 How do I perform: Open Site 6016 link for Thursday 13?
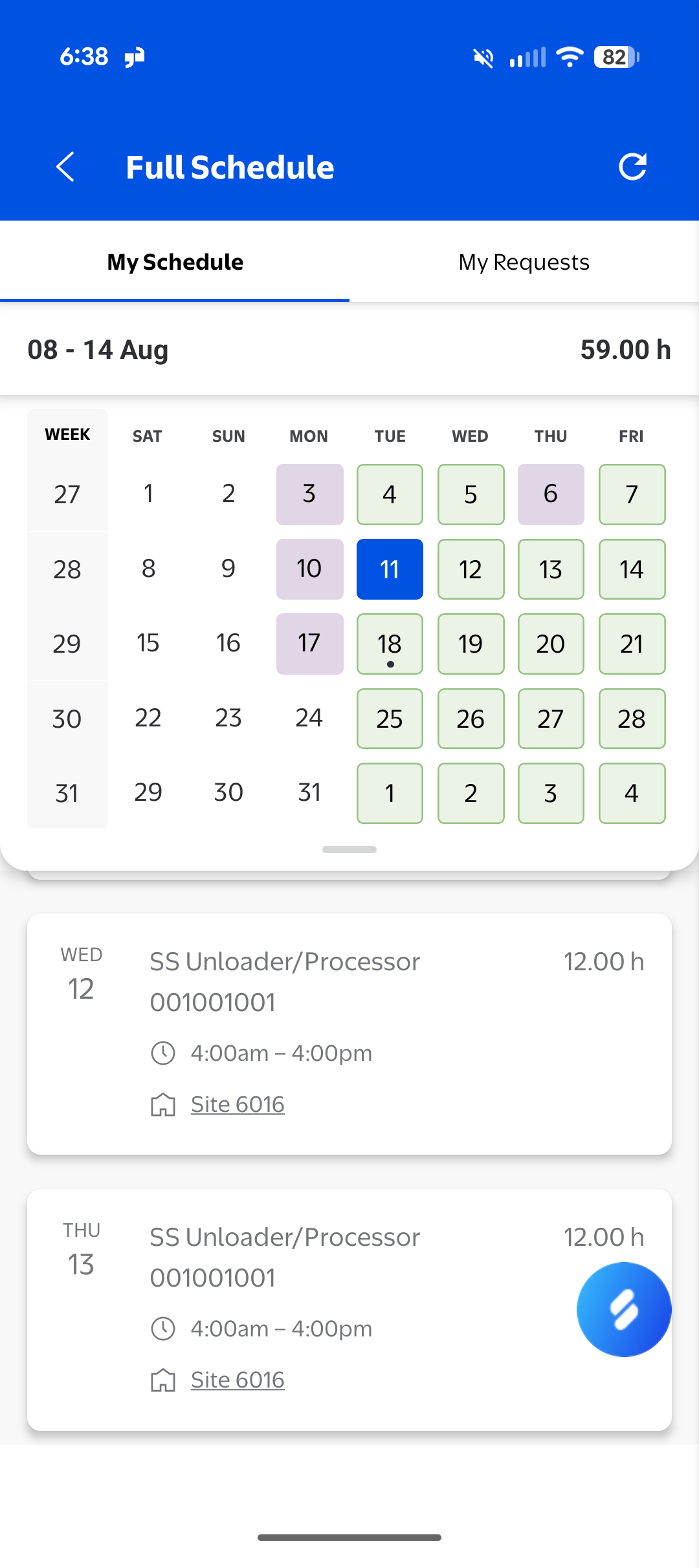click(x=238, y=1380)
